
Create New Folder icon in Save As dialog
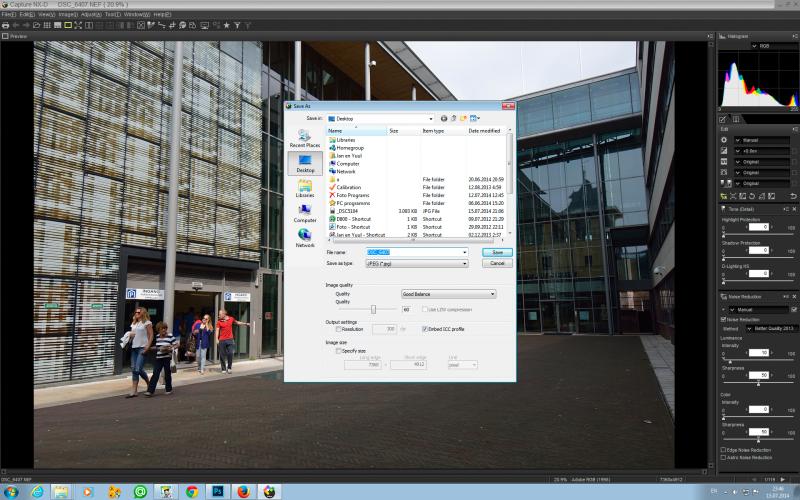[463, 118]
